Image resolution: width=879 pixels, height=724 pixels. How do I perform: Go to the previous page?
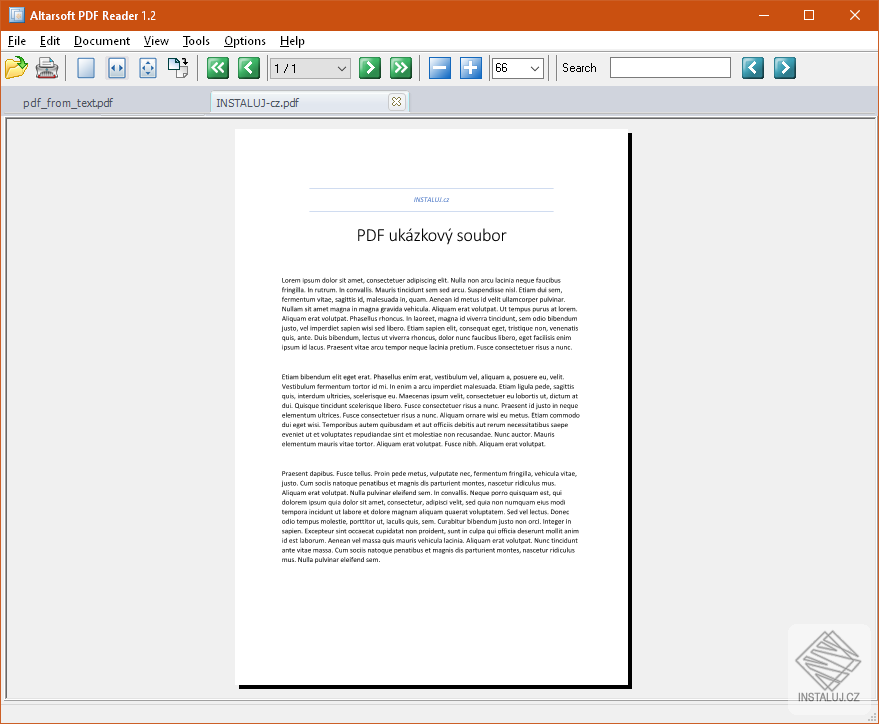[247, 67]
